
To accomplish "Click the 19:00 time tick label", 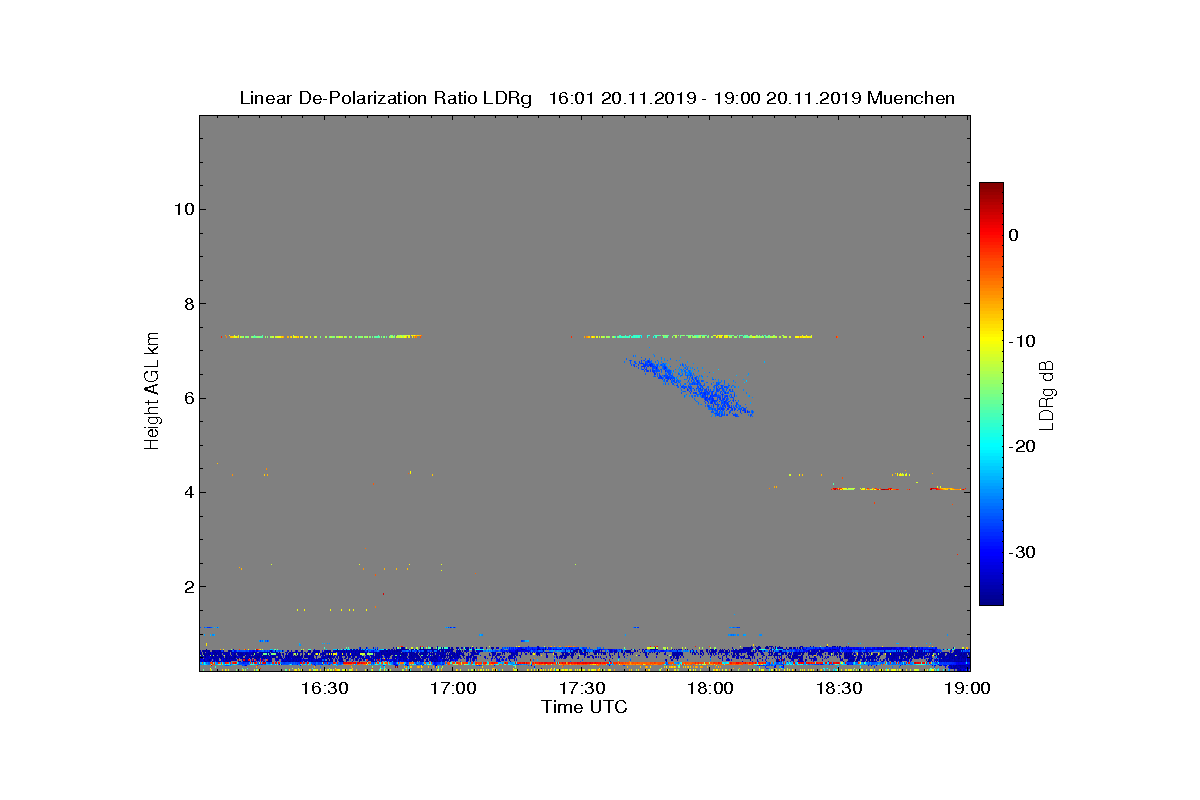I will (x=968, y=688).
